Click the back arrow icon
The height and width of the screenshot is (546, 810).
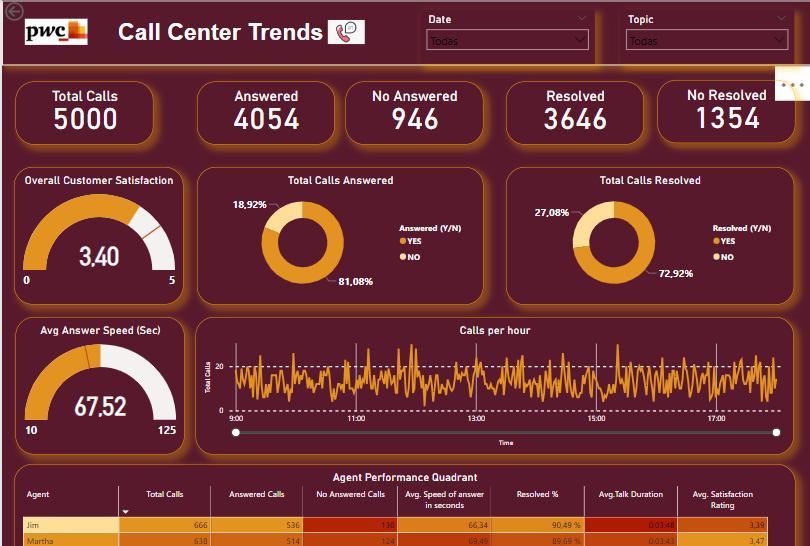pos(12,11)
